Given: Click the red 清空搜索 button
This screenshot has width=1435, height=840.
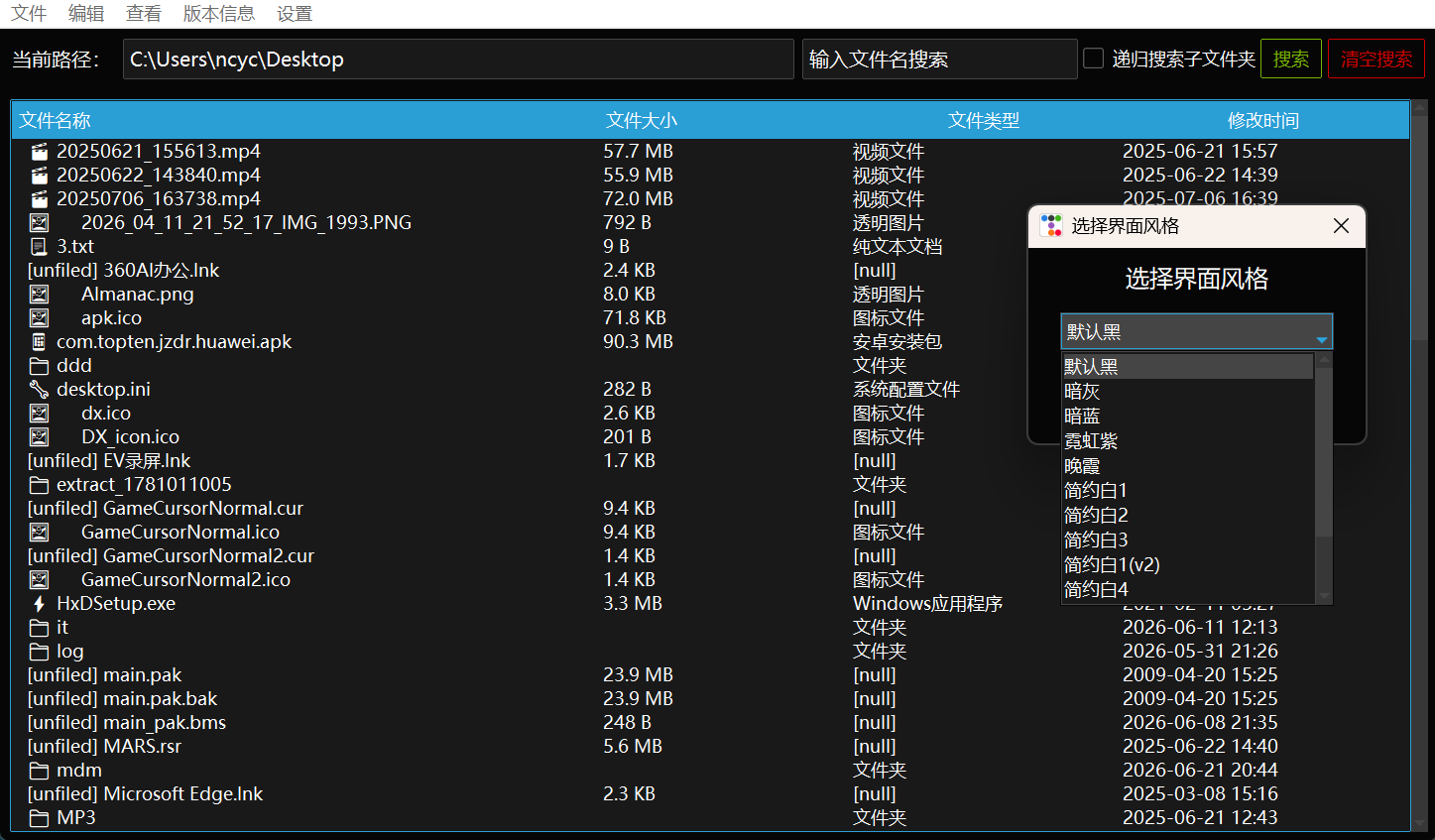Looking at the screenshot, I should click(1376, 59).
